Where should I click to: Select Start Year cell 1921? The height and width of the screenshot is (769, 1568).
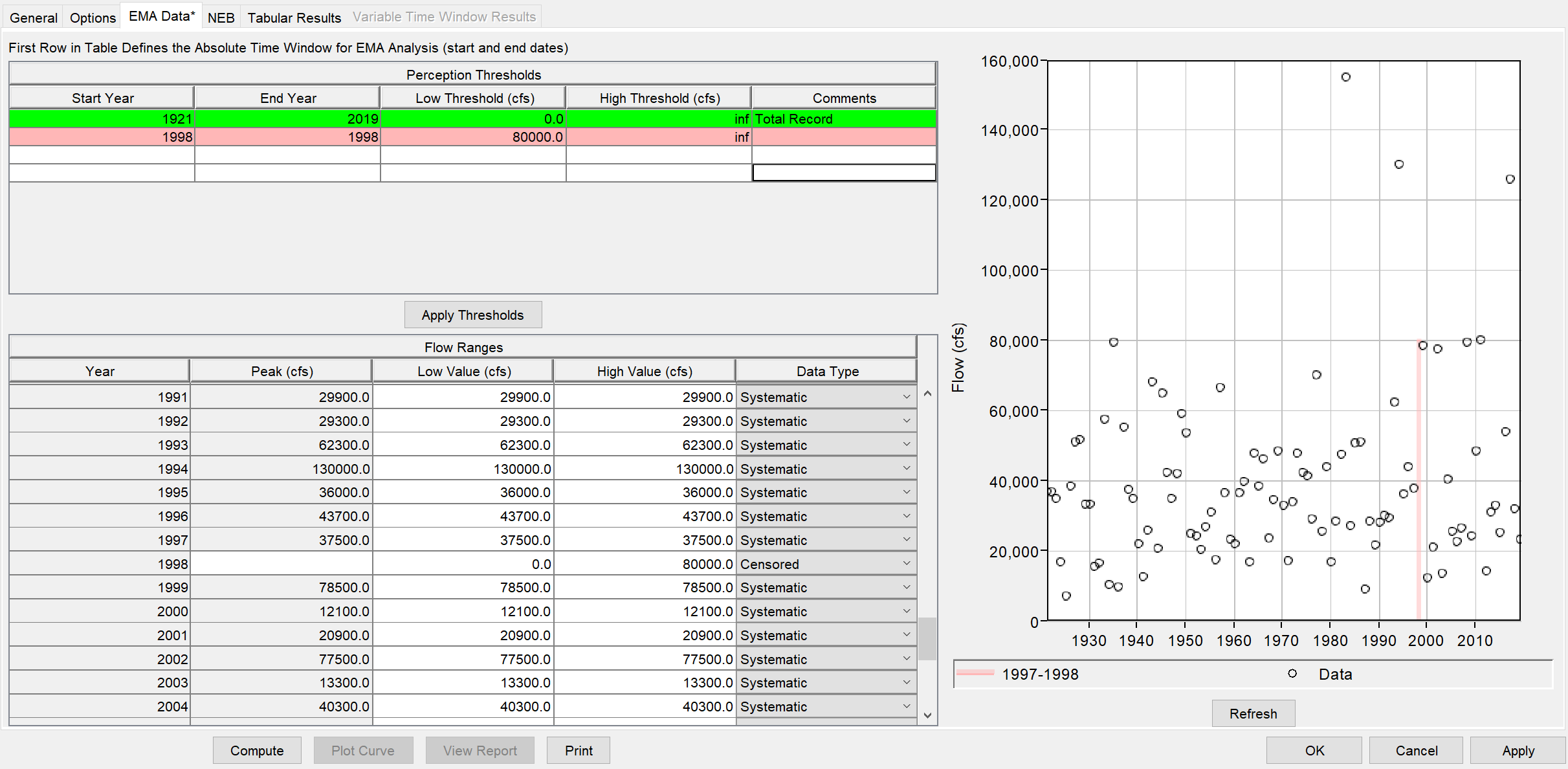[102, 118]
